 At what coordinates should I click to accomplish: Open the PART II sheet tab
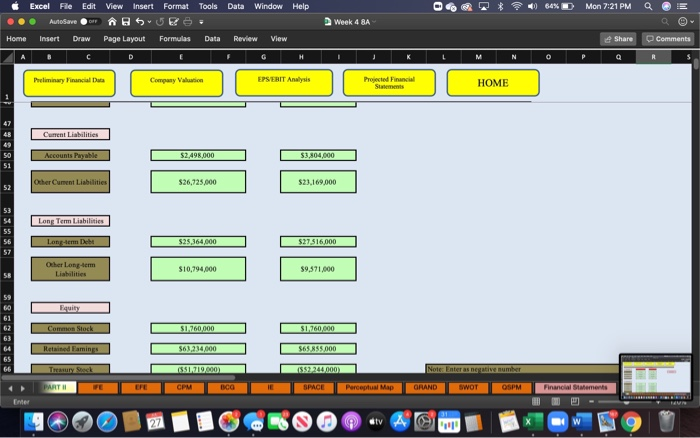[56, 388]
